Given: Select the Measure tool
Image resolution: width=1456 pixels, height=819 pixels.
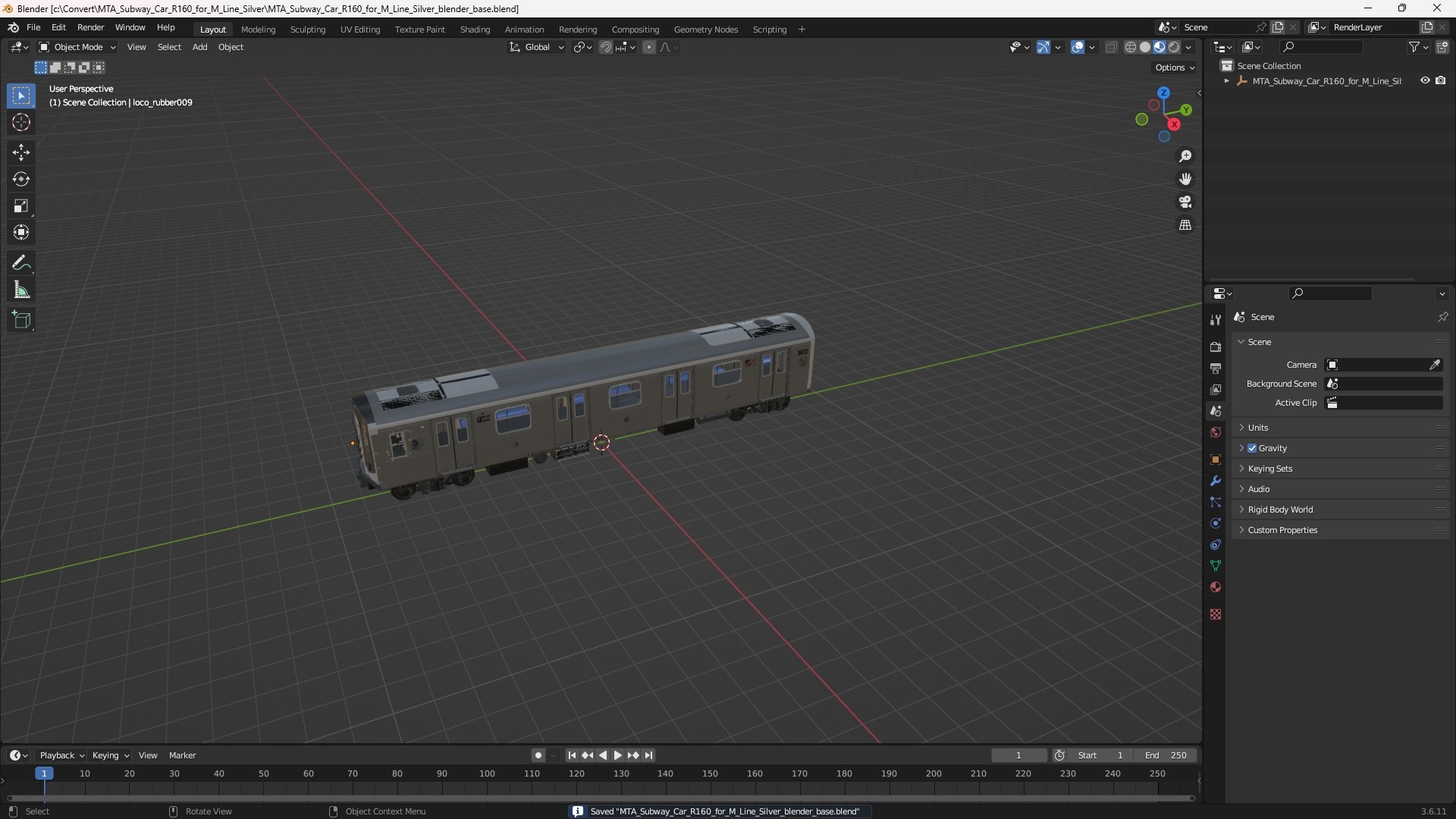Looking at the screenshot, I should coord(21,290).
